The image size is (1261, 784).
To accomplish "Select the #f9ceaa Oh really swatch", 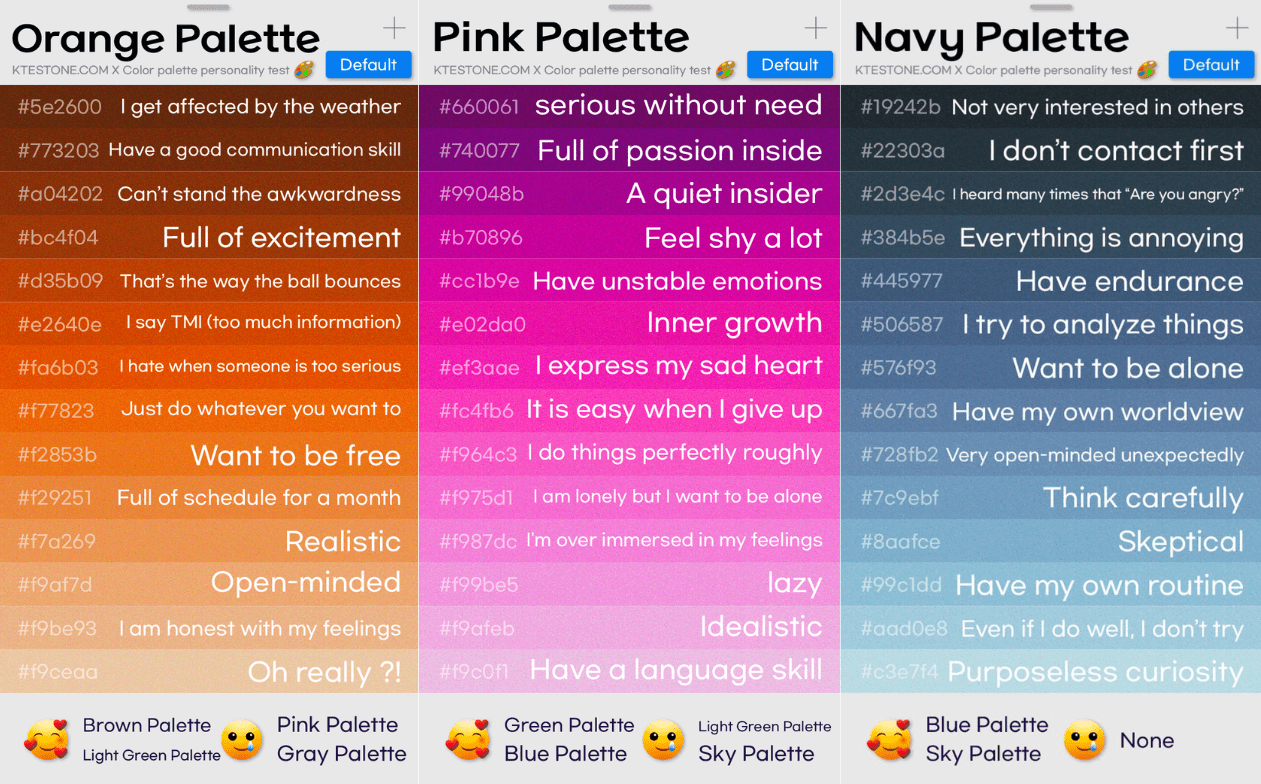I will 209,671.
